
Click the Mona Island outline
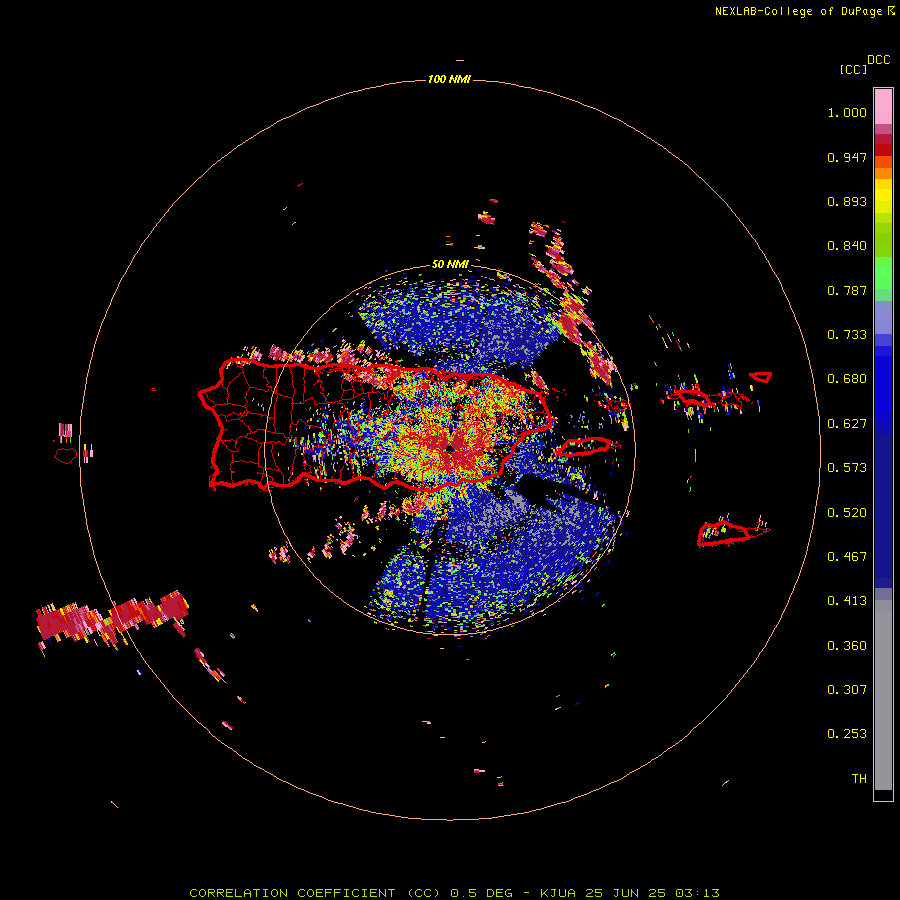coord(66,456)
